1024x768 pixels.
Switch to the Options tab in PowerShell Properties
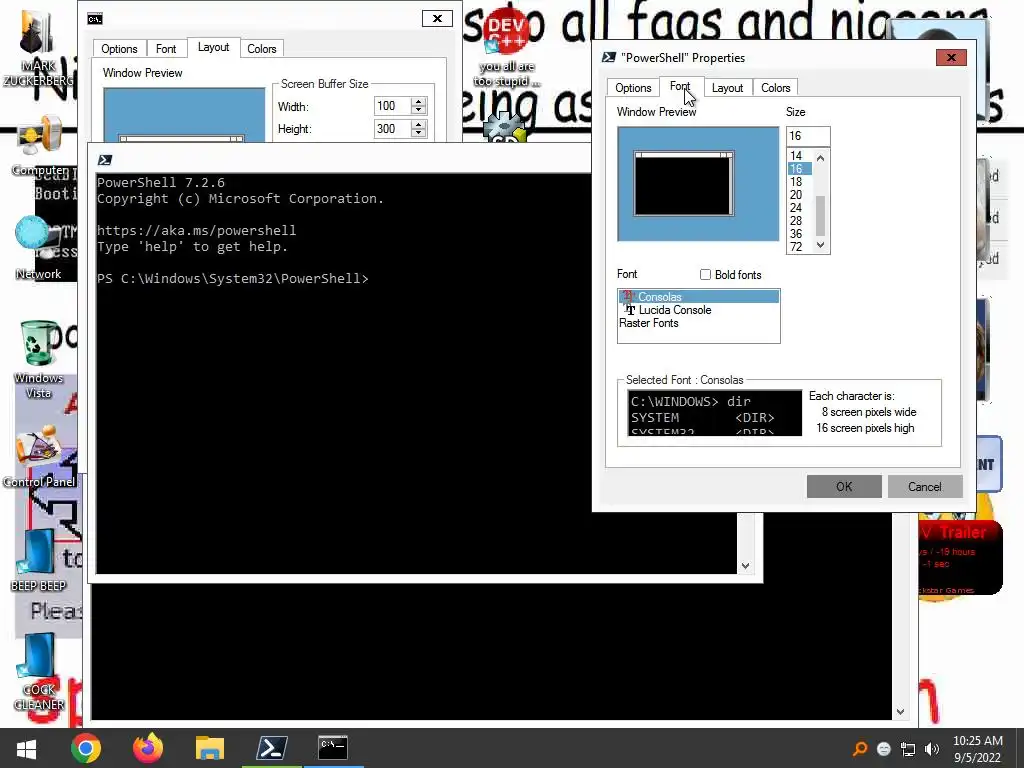(x=633, y=88)
